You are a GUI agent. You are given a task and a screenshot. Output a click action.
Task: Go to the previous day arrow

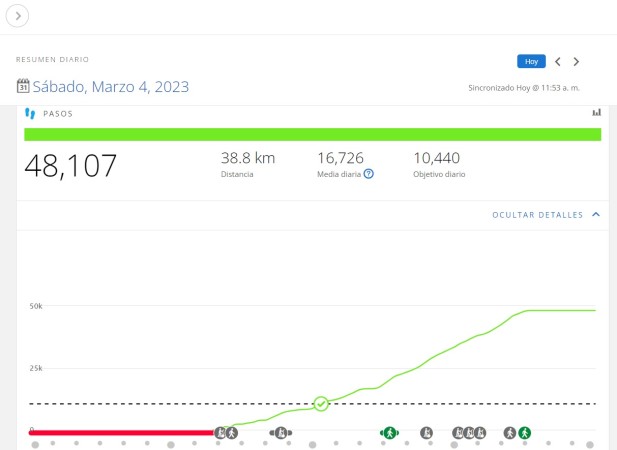click(558, 61)
